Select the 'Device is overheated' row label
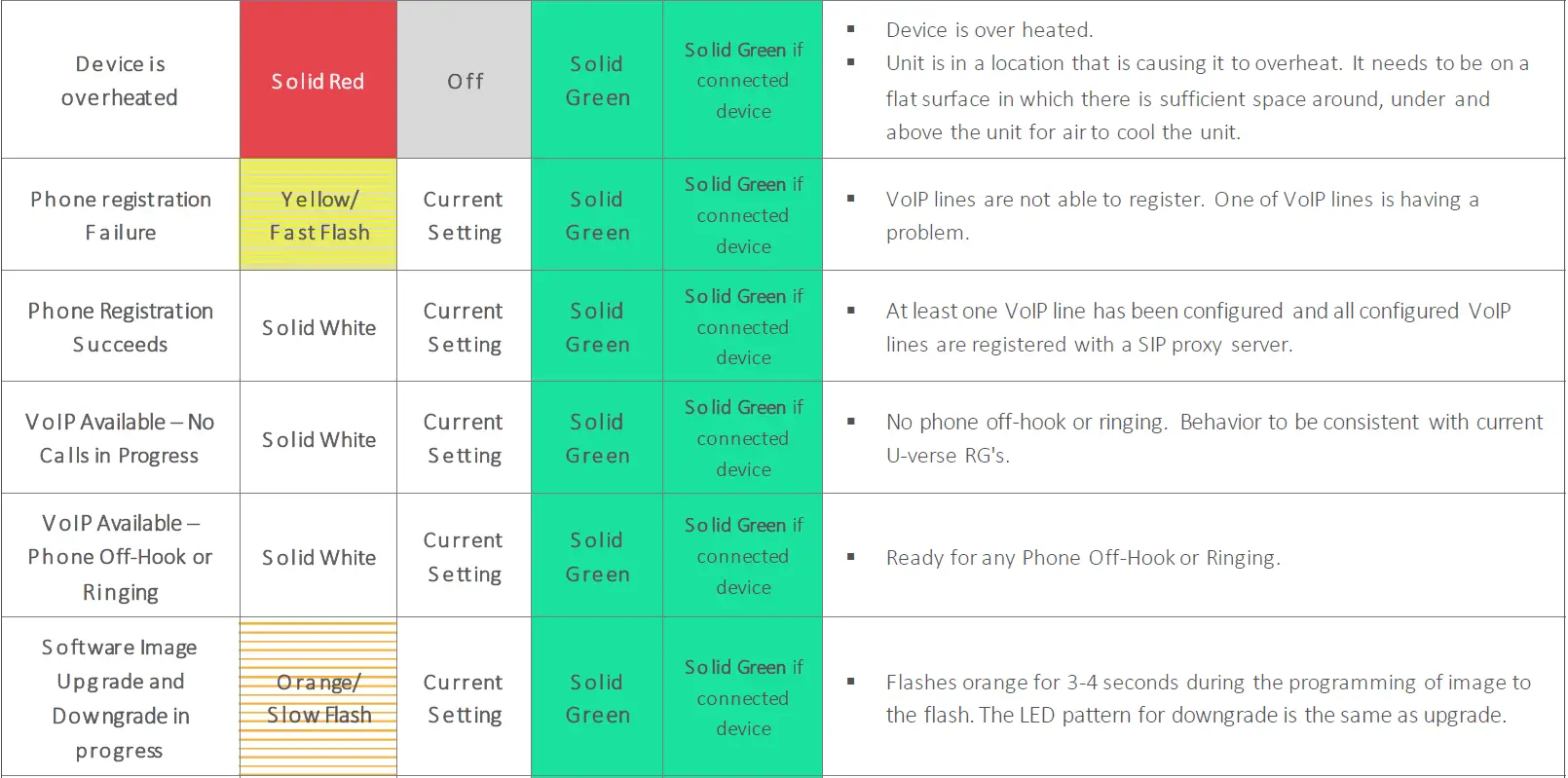Viewport: 1568px width, 778px height. pyautogui.click(x=120, y=81)
